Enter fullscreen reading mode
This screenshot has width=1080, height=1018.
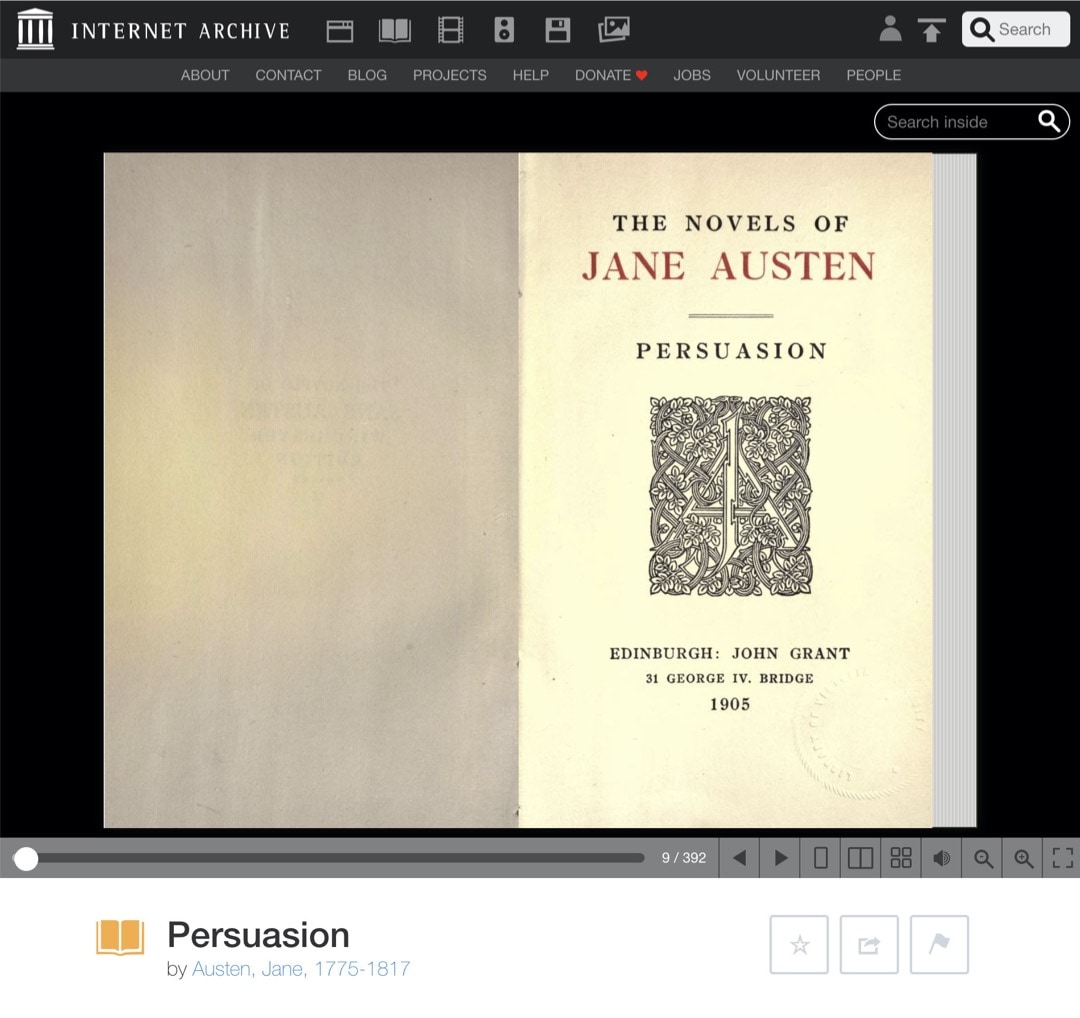pyautogui.click(x=1063, y=858)
